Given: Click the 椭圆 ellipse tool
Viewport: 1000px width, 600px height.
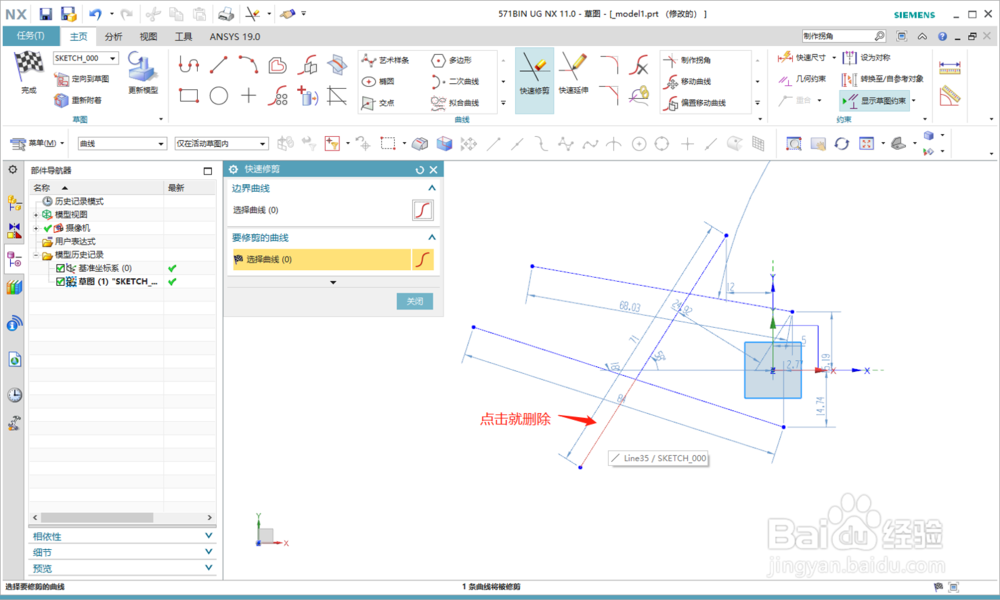Looking at the screenshot, I should [x=378, y=82].
